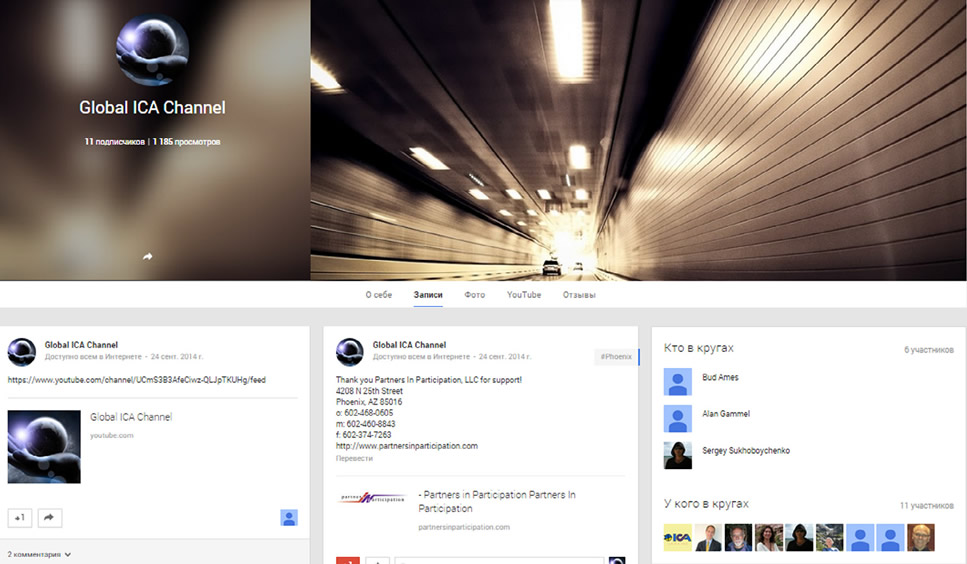
Task: Expand the 2 комментария comments section
Action: point(39,554)
